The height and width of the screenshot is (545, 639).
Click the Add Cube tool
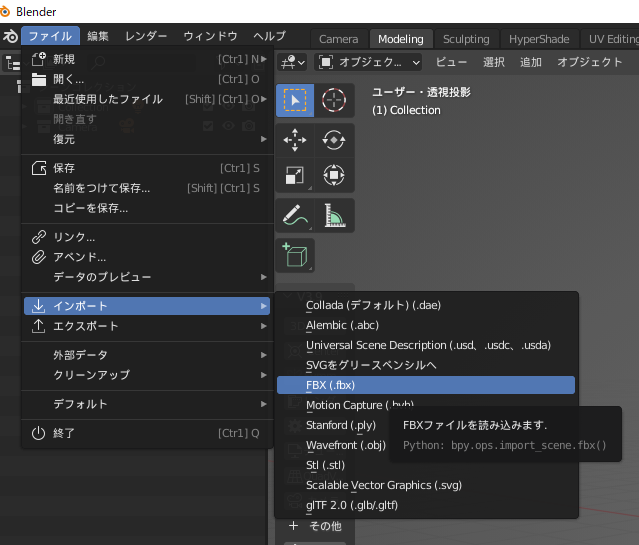click(x=295, y=254)
